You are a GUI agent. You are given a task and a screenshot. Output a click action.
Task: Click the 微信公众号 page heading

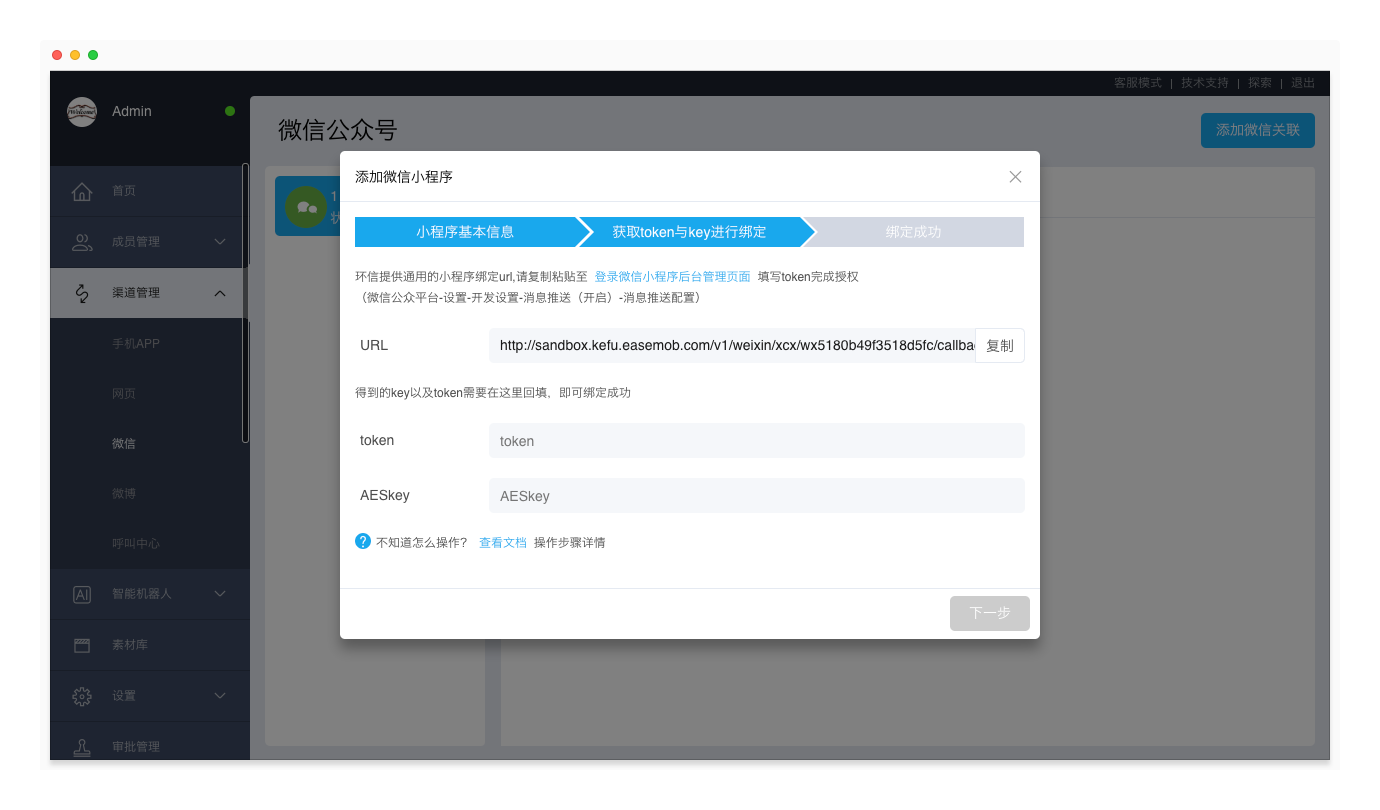coord(338,131)
